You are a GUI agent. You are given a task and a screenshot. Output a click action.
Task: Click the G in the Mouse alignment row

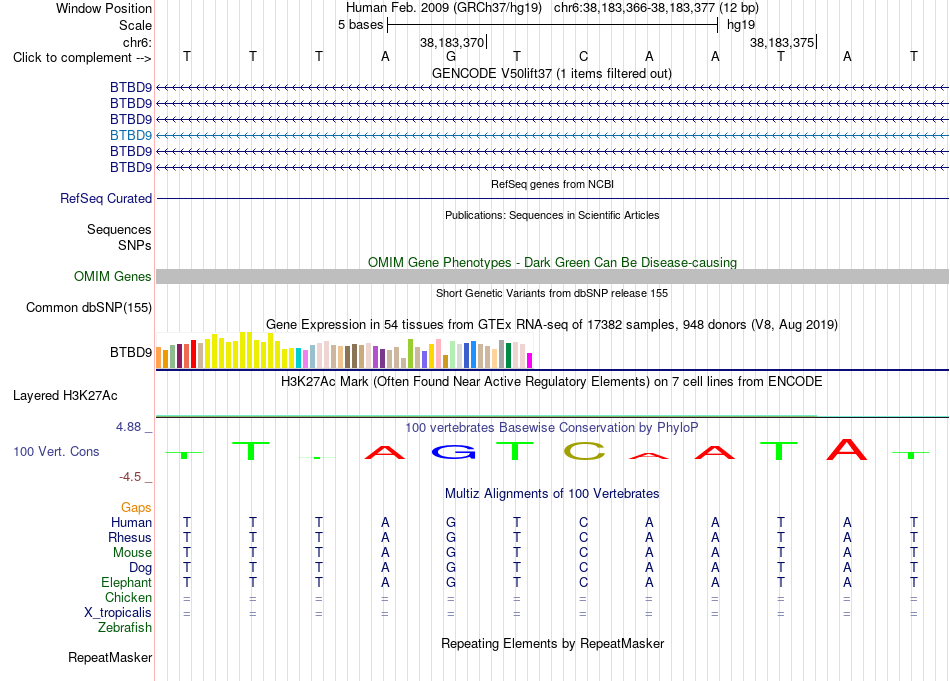[451, 553]
